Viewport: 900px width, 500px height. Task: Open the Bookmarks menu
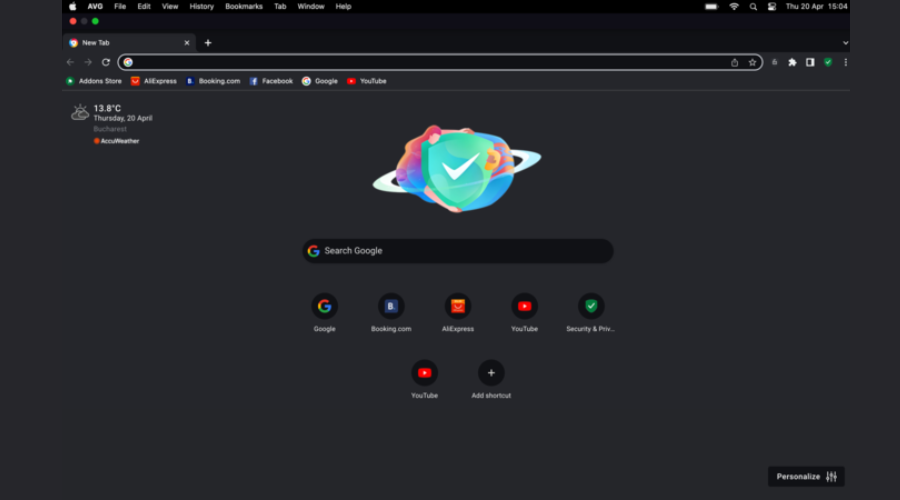coord(243,6)
